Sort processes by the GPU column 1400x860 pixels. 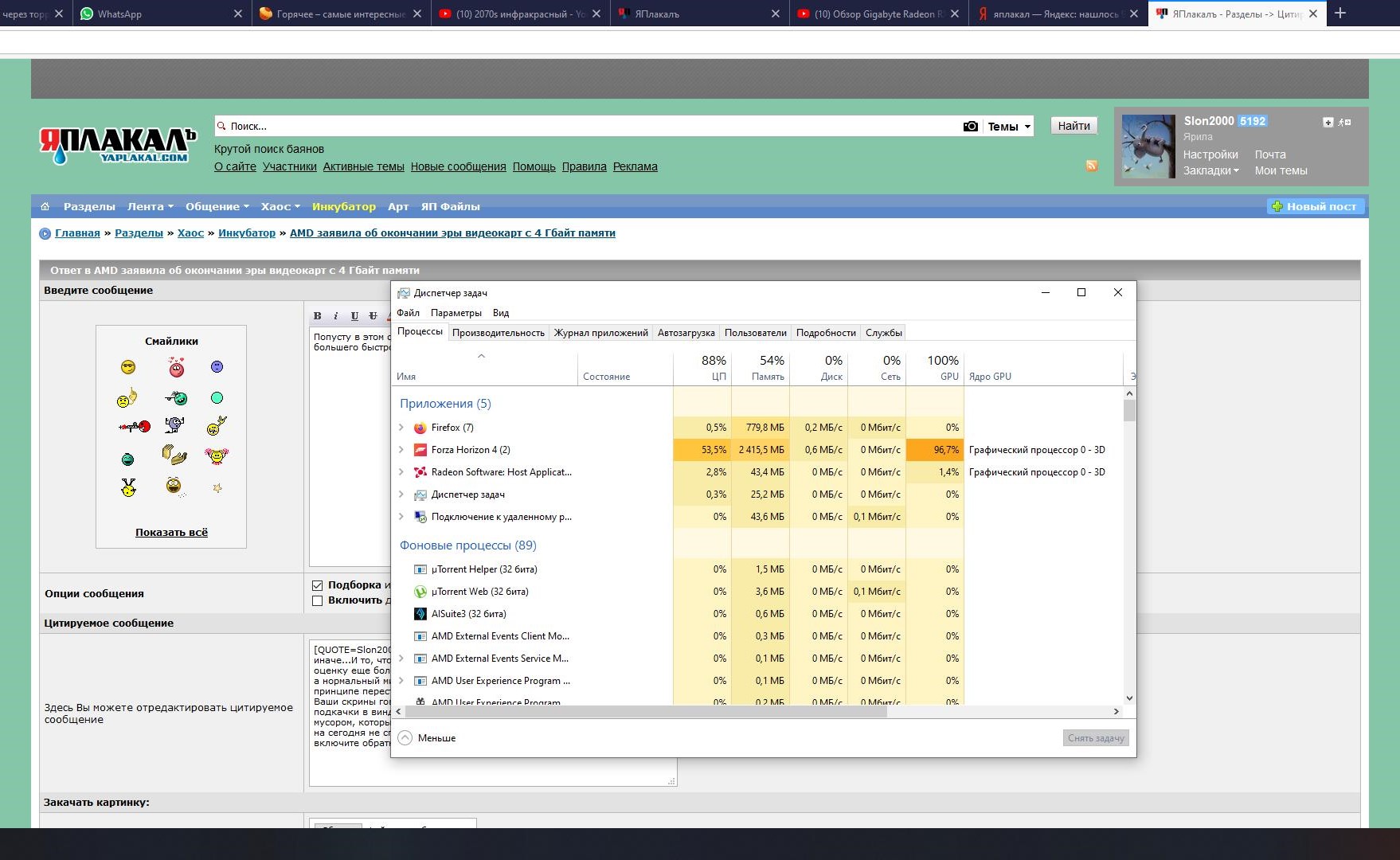[935, 369]
